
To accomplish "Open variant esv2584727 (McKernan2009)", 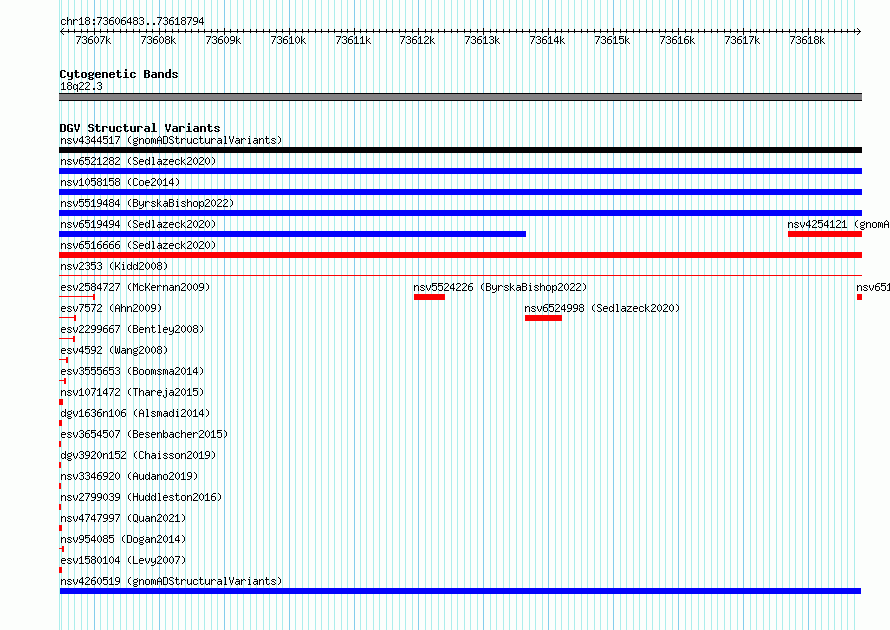I will click(135, 287).
